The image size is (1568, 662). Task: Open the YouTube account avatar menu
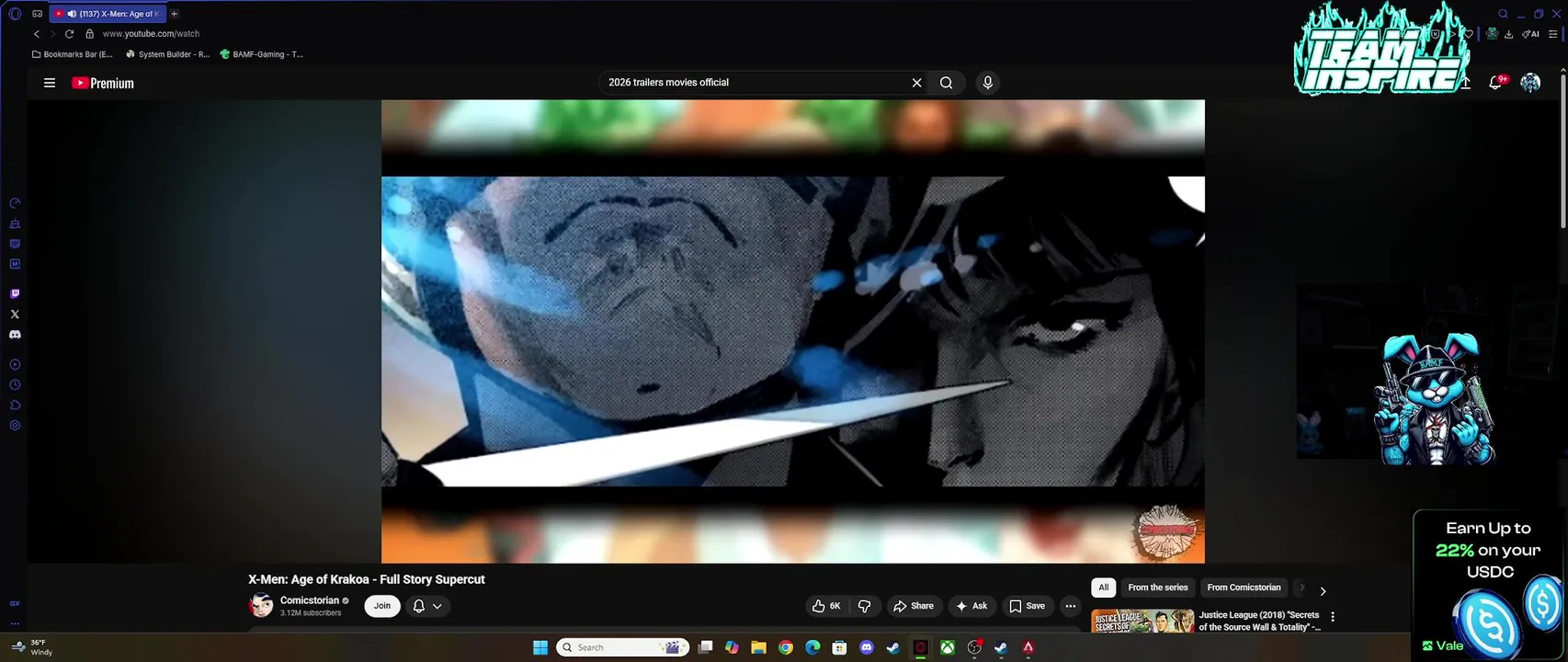(1530, 83)
